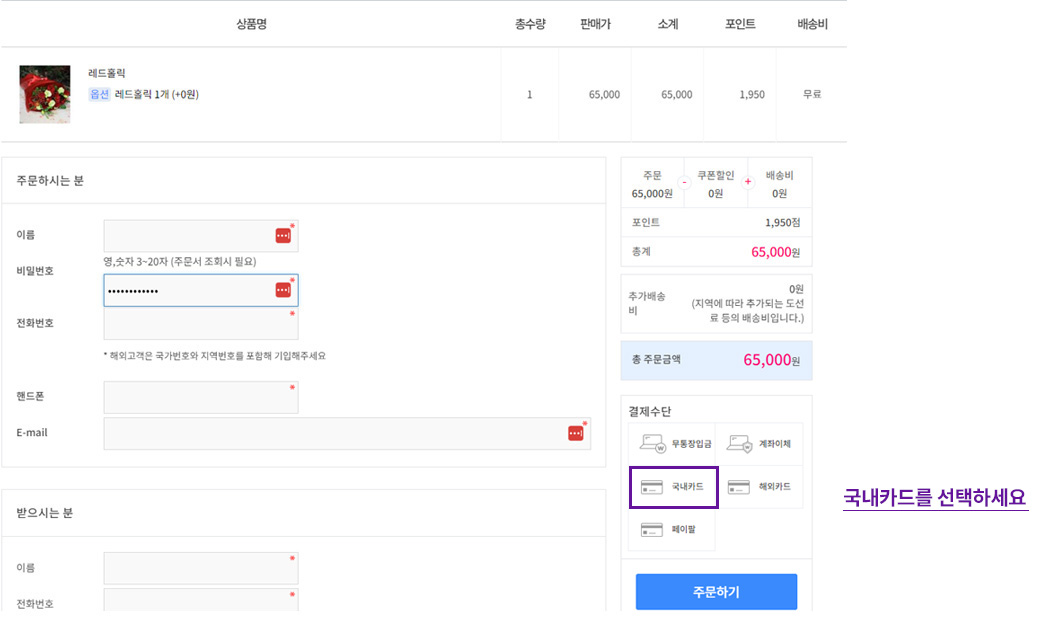Select 계좌이체 as payment method

tap(759, 444)
